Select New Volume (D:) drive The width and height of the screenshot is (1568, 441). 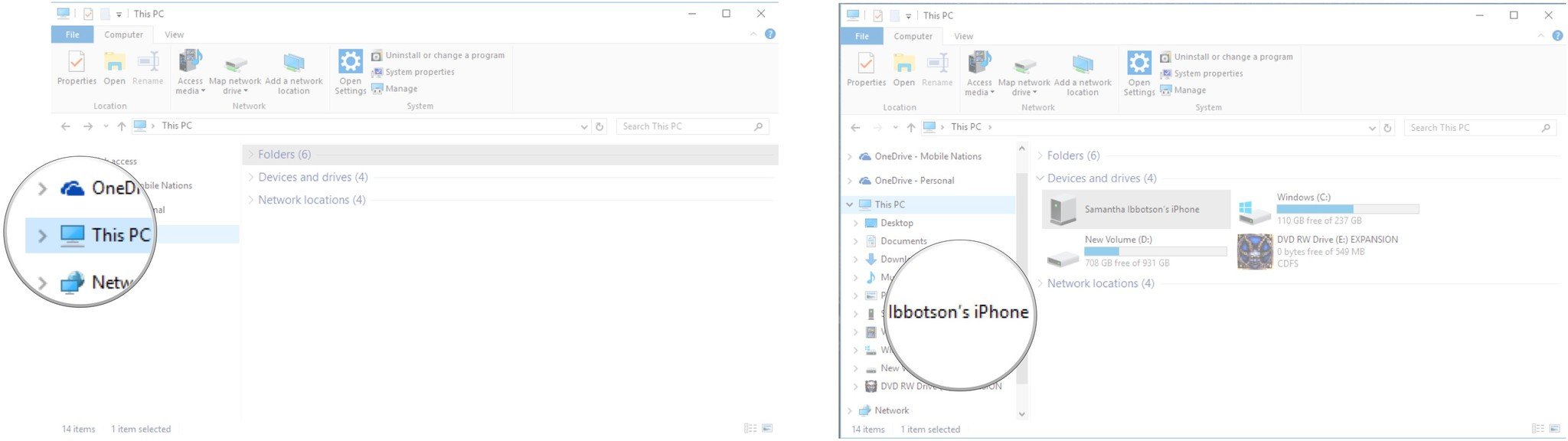1136,251
